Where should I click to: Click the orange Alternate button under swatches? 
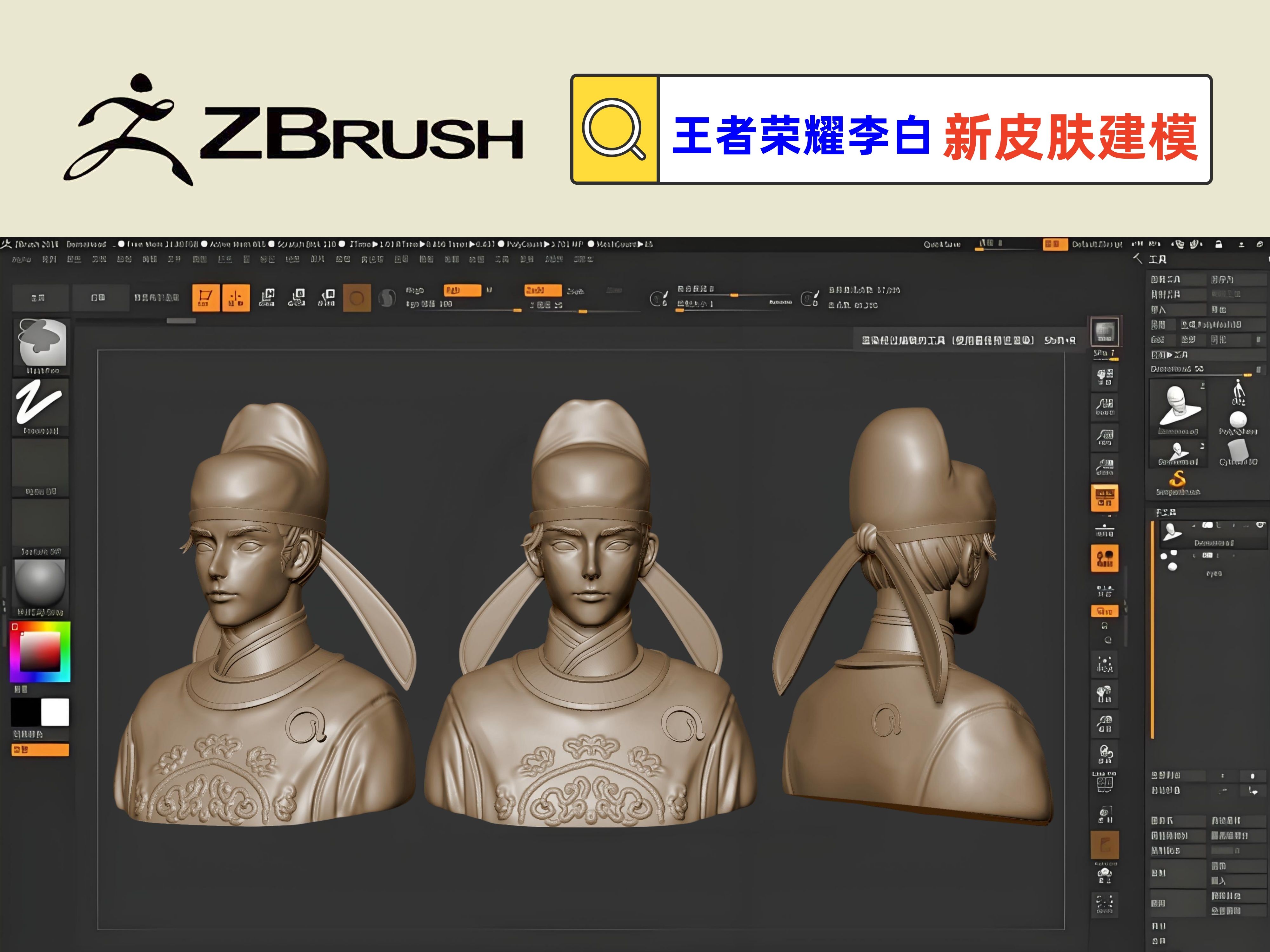40,750
